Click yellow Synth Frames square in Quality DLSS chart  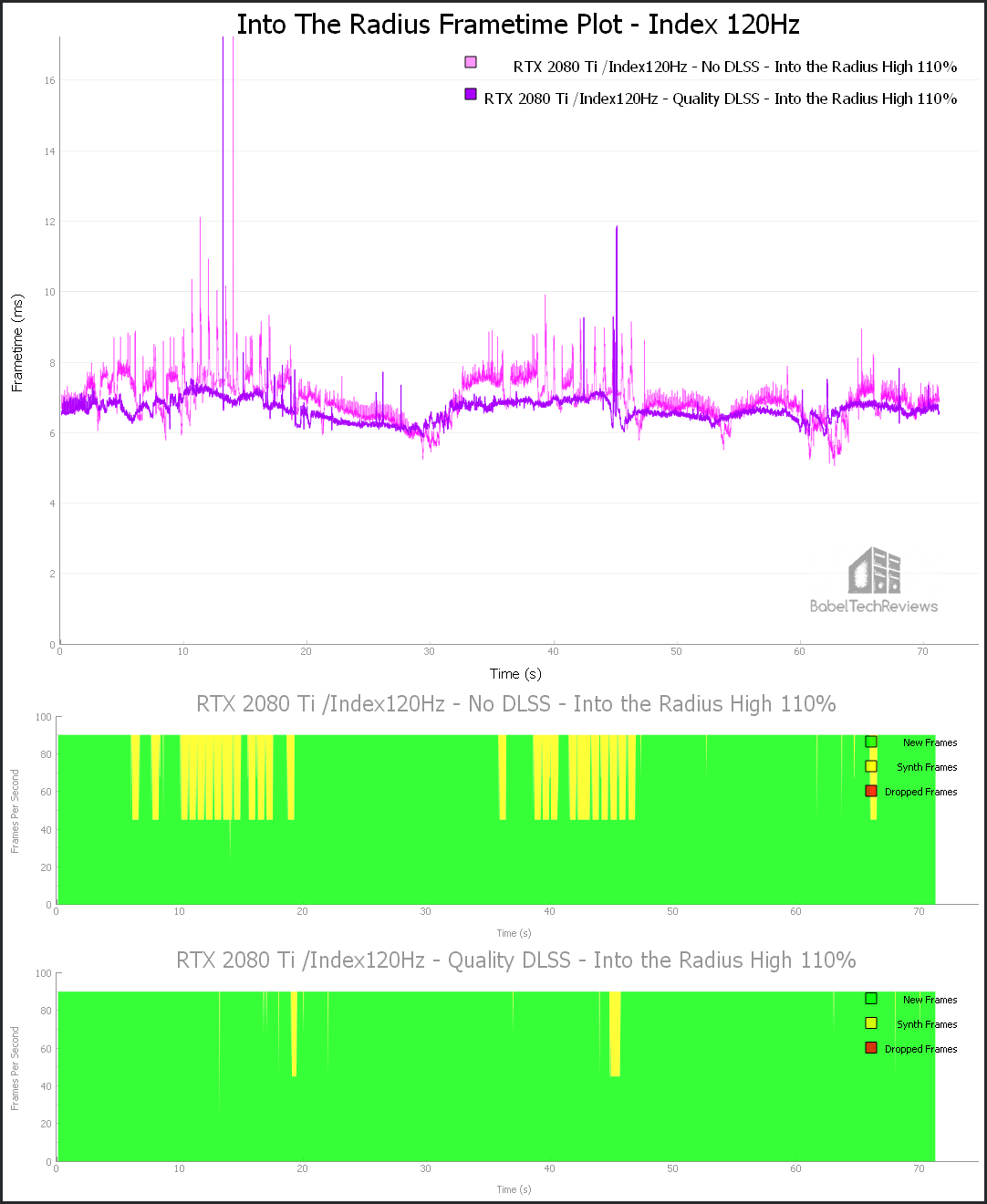click(x=871, y=1024)
